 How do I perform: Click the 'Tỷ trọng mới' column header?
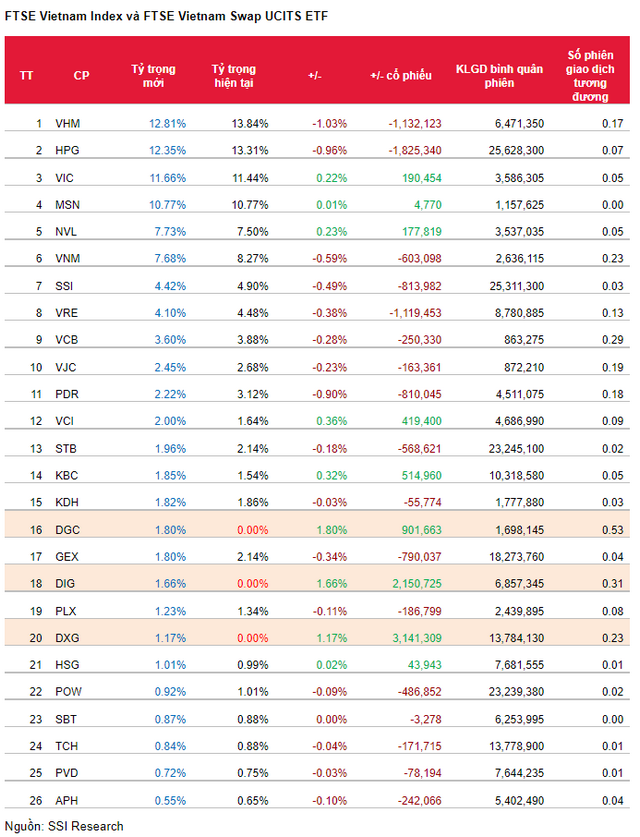click(153, 76)
